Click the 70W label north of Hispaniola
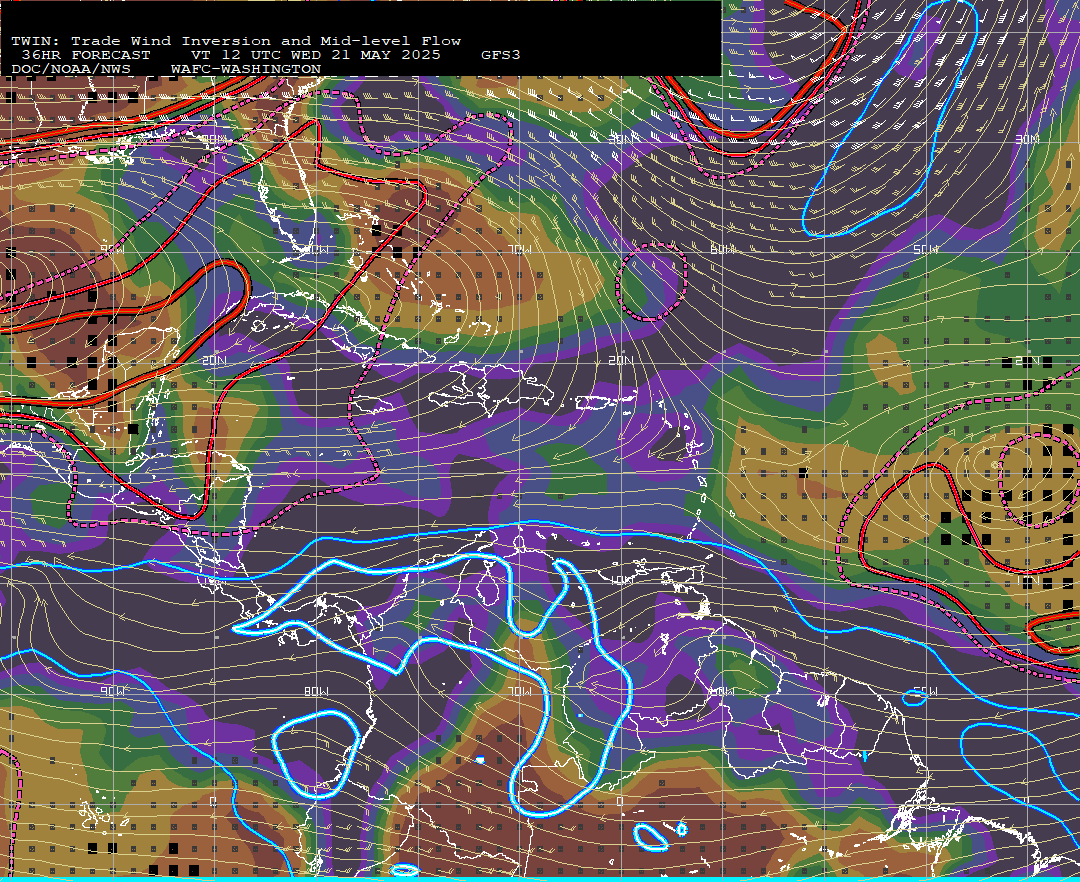This screenshot has width=1080, height=882. (521, 249)
